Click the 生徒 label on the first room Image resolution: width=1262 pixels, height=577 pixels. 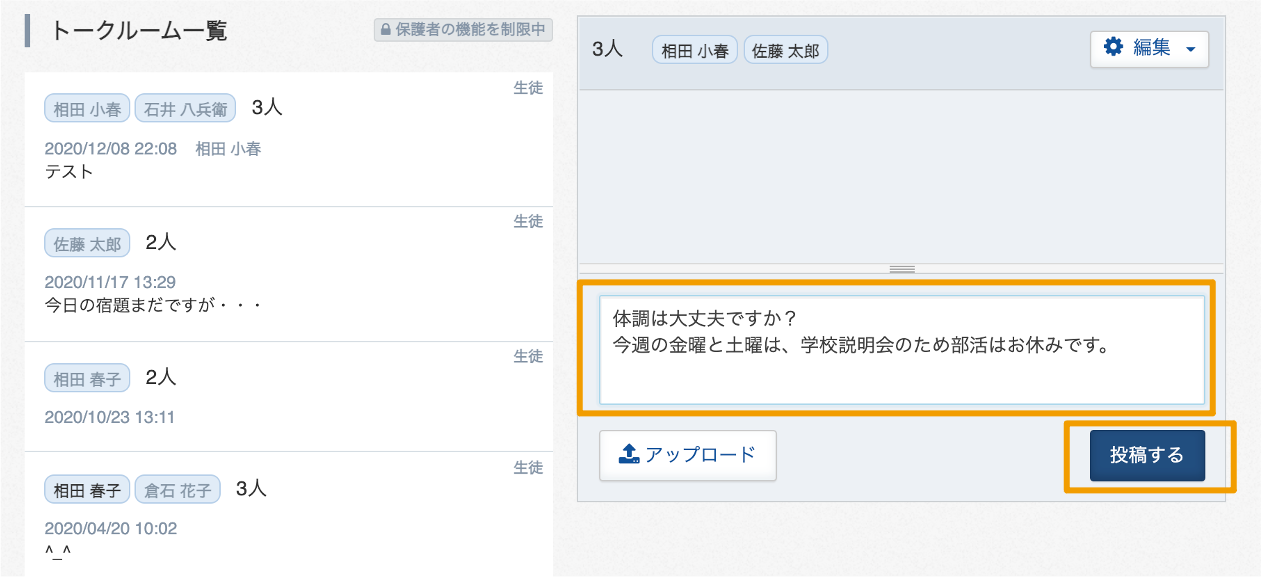click(528, 88)
